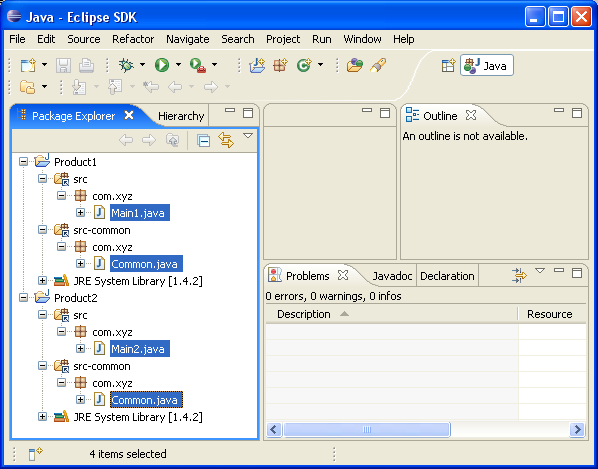
Task: Expand the Main2.java node
Action: 80,349
